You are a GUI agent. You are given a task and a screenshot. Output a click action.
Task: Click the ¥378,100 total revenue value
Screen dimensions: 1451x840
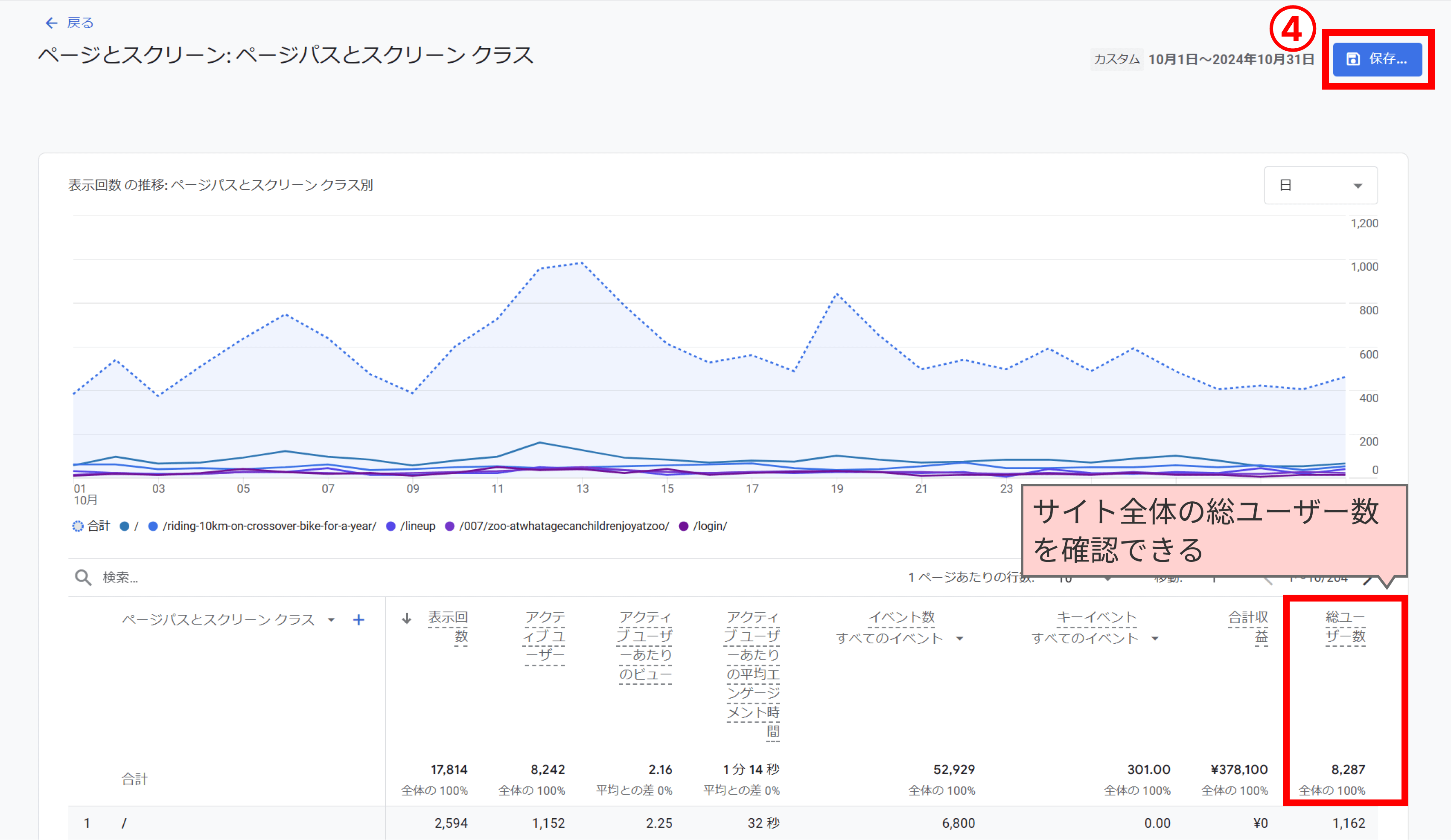click(1239, 770)
